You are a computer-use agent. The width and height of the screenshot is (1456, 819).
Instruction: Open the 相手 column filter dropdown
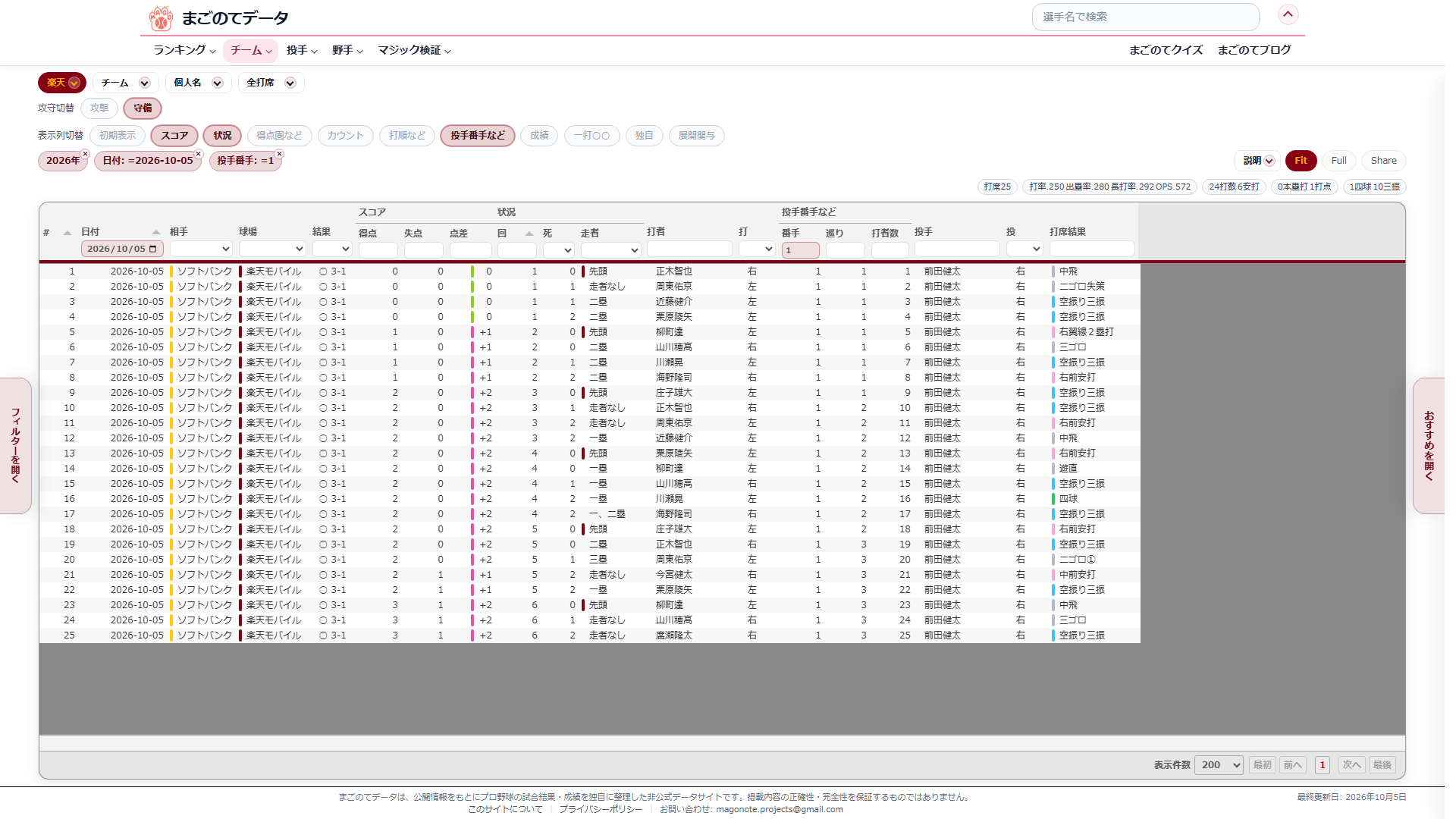click(x=201, y=249)
